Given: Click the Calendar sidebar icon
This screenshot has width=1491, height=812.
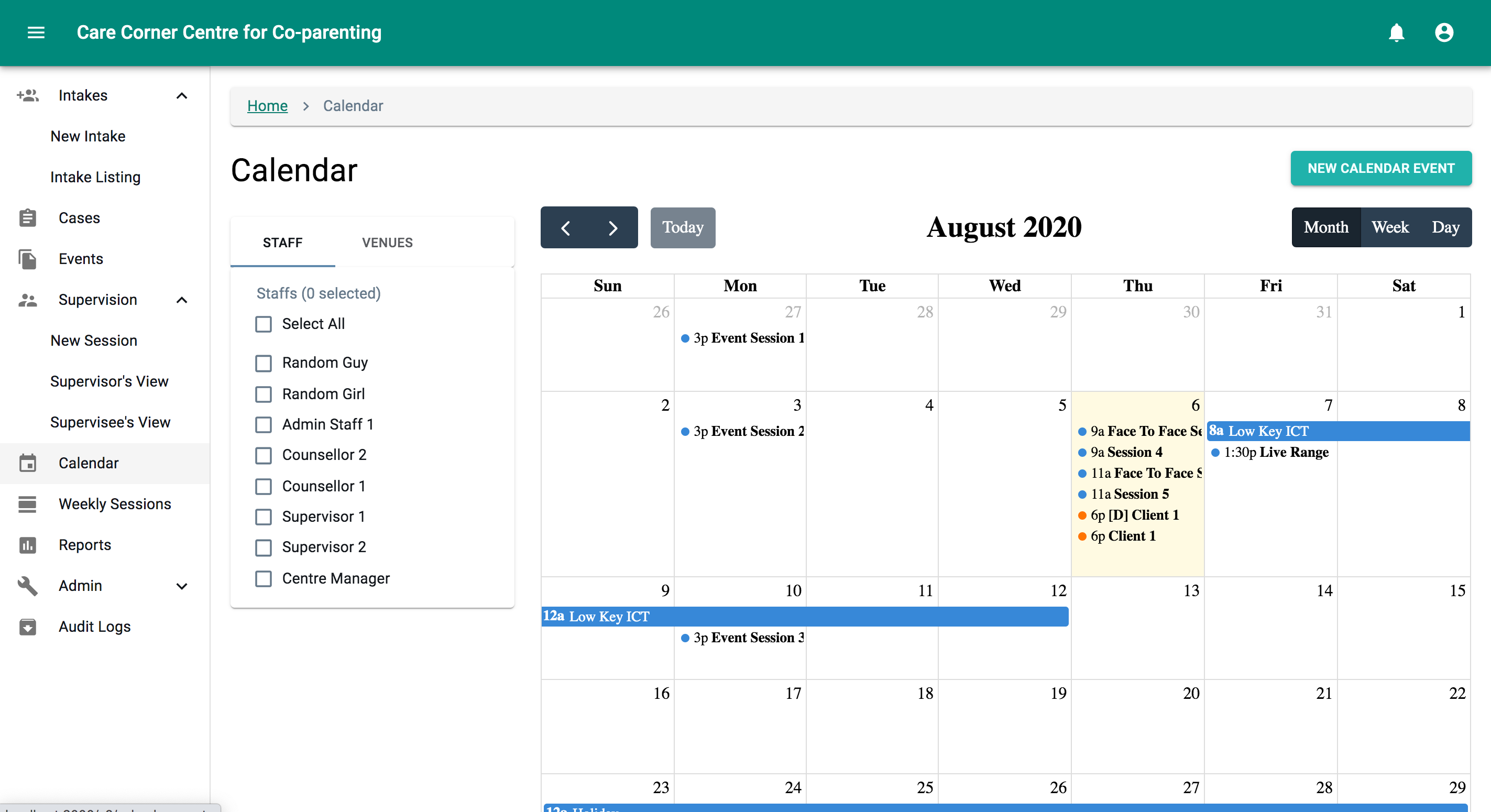Looking at the screenshot, I should click(x=28, y=463).
